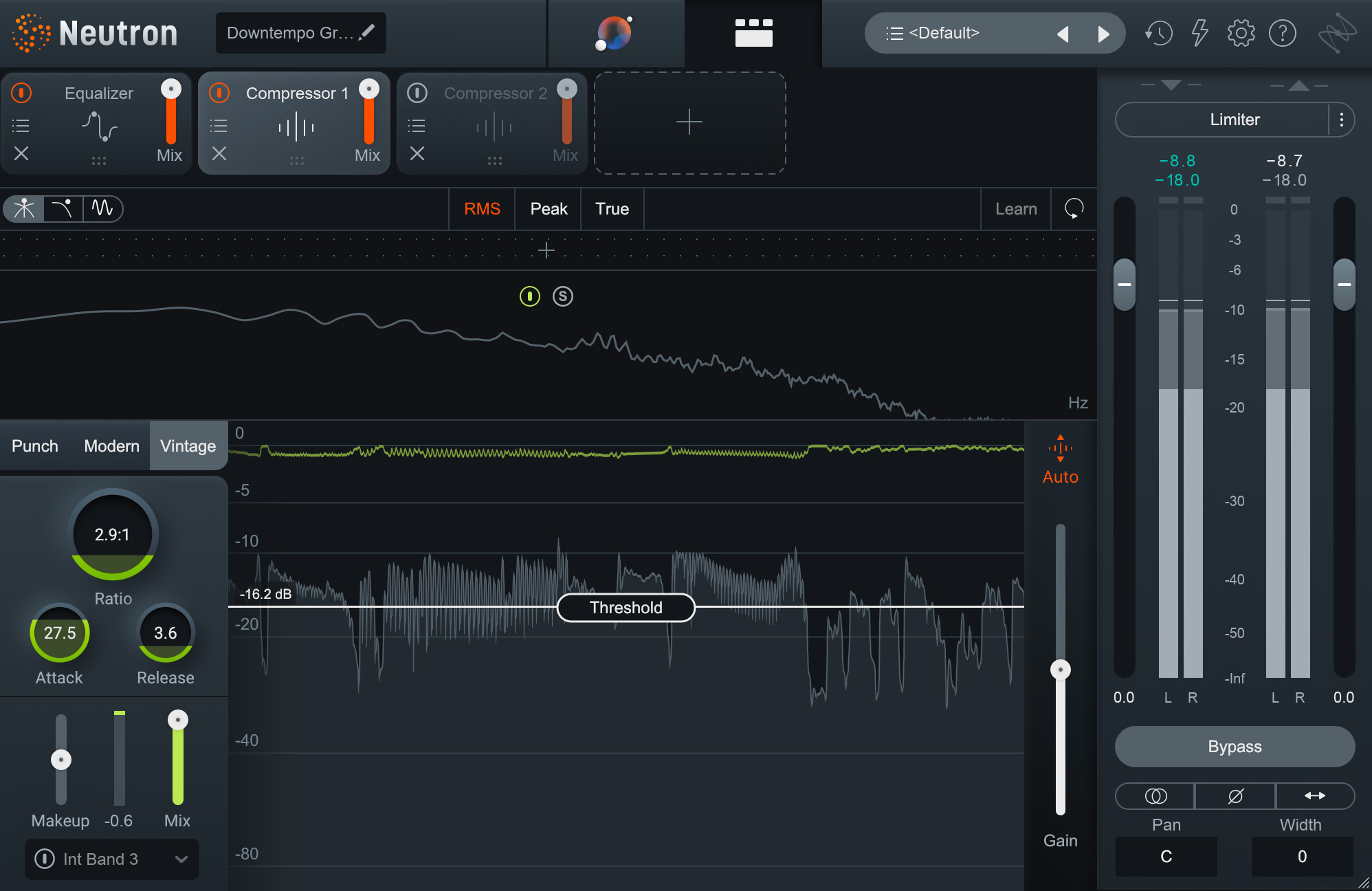Select the first detection view icon

(x=24, y=208)
